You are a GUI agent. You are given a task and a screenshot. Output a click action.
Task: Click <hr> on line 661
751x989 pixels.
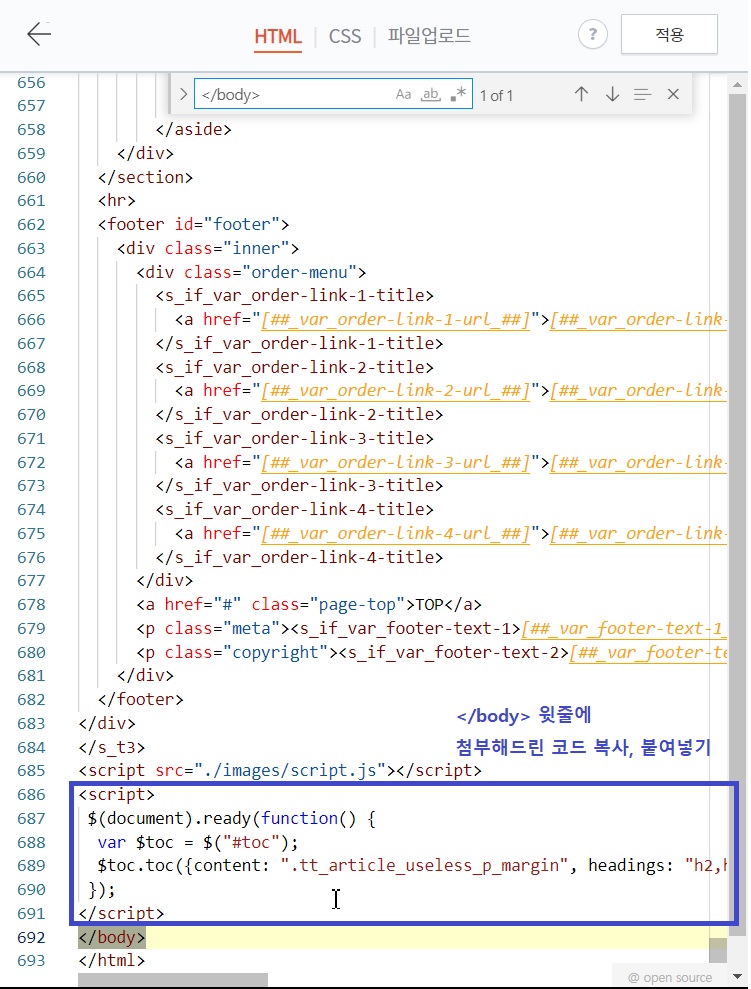(x=117, y=201)
